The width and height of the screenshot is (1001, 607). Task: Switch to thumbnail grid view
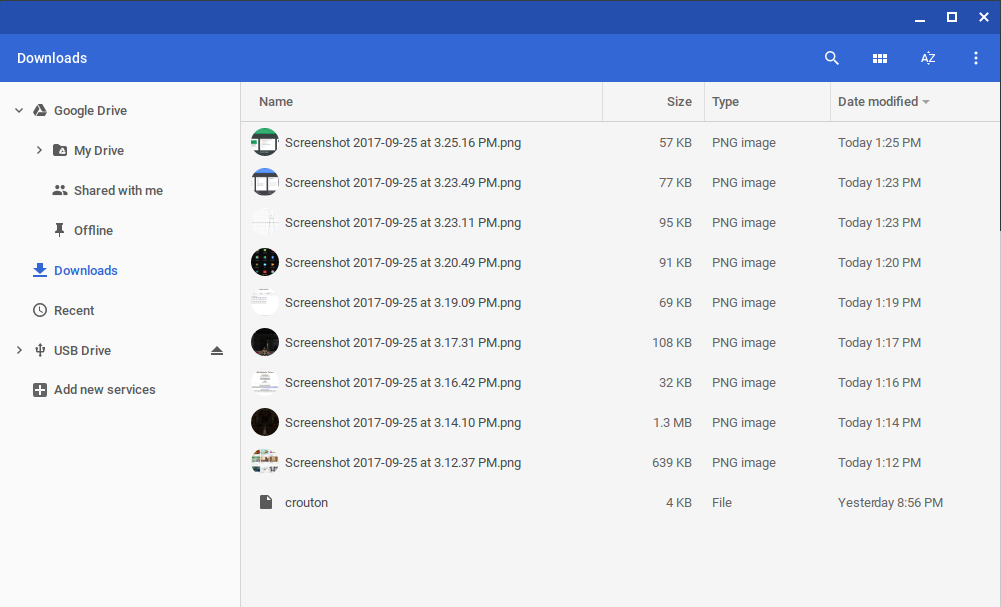point(880,58)
